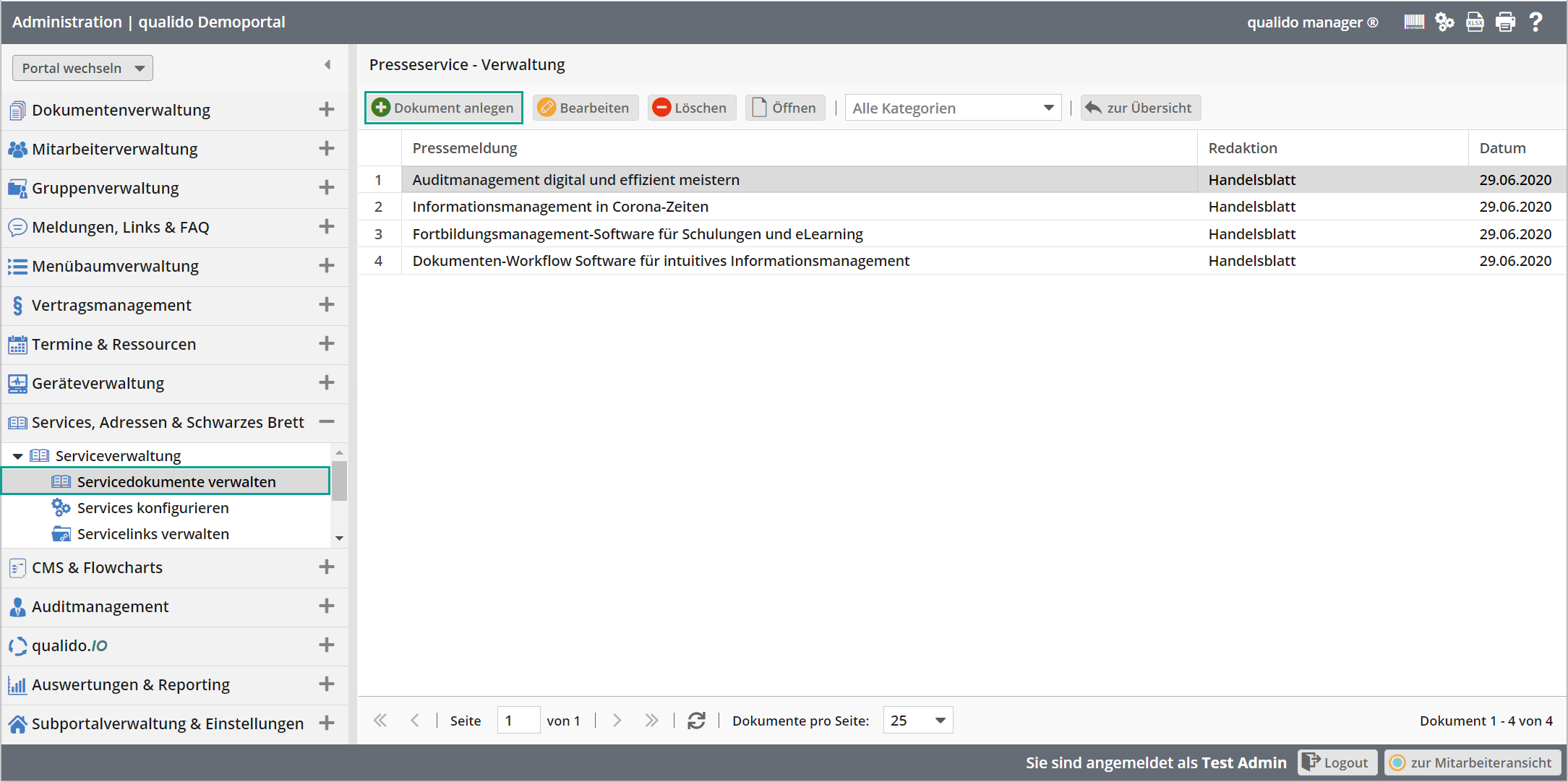This screenshot has width=1568, height=782.
Task: Open help question mark icon
Action: tap(1535, 22)
